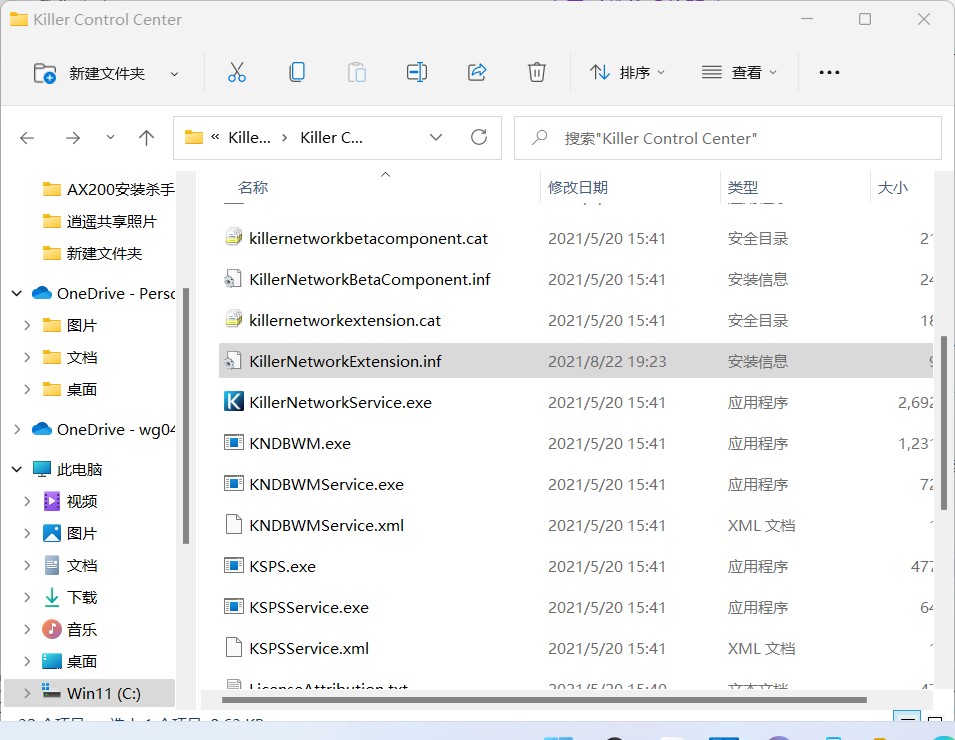Click the 文档 documents icon under 此电脑
The width and height of the screenshot is (955, 740).
tap(52, 565)
